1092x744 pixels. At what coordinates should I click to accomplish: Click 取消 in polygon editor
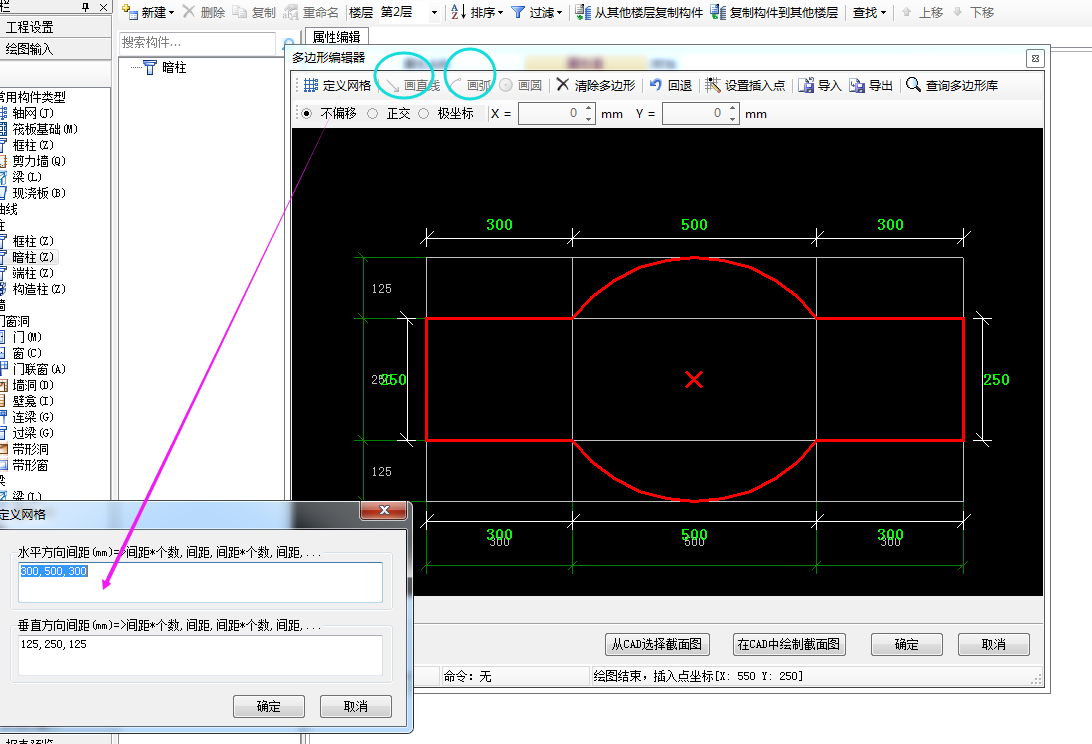point(993,644)
